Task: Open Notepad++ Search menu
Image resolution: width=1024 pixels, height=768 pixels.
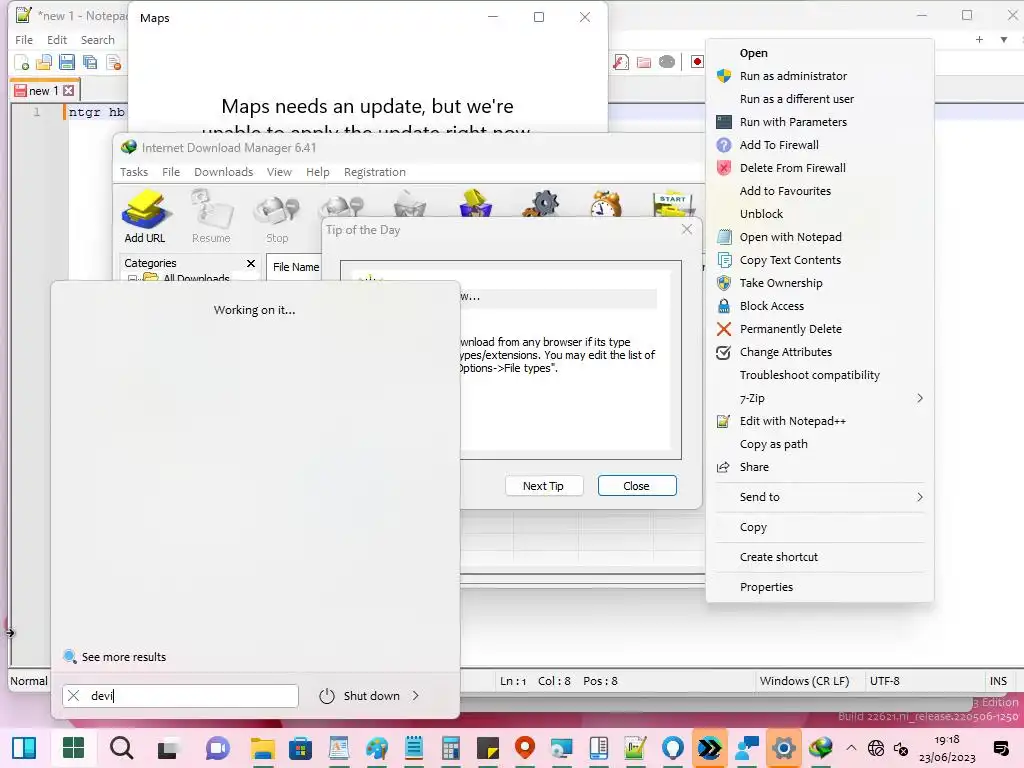Action: (98, 40)
